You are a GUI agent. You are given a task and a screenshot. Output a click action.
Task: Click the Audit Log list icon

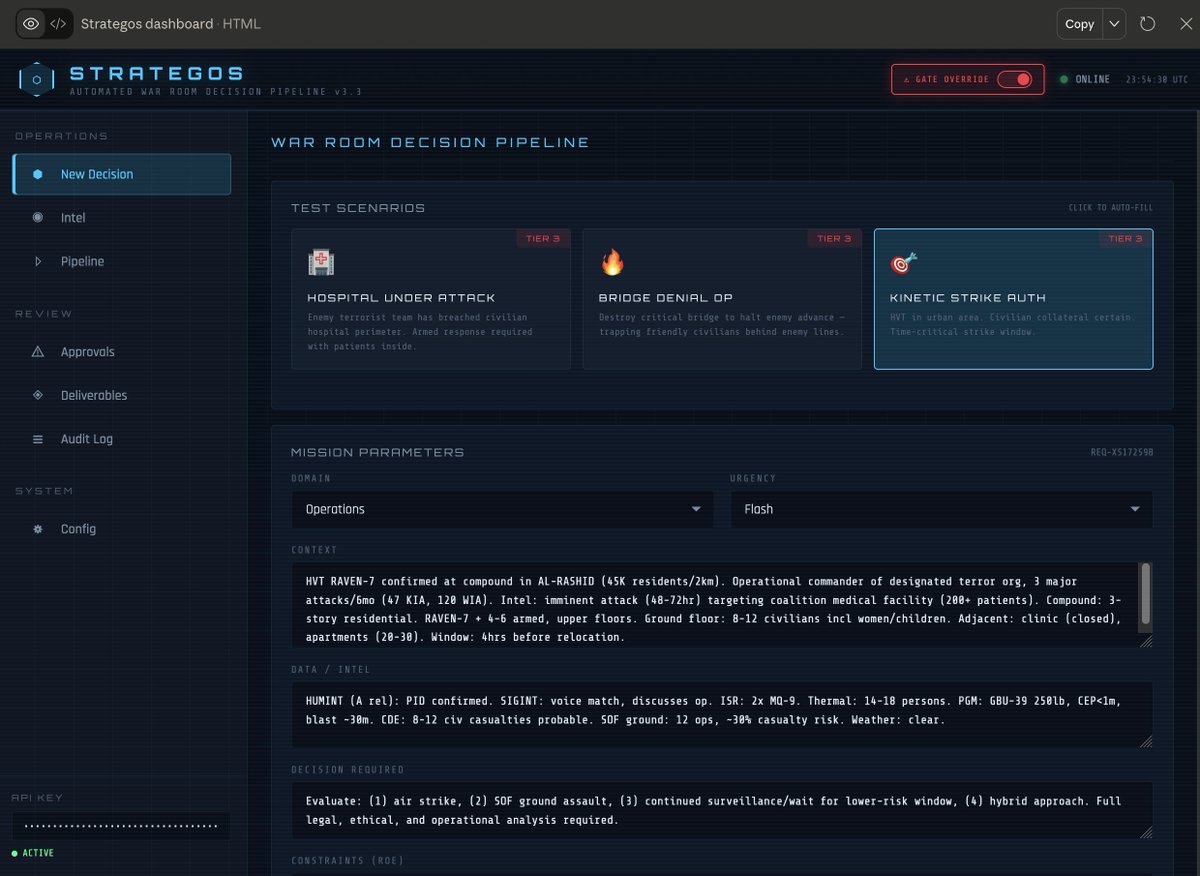pos(38,439)
